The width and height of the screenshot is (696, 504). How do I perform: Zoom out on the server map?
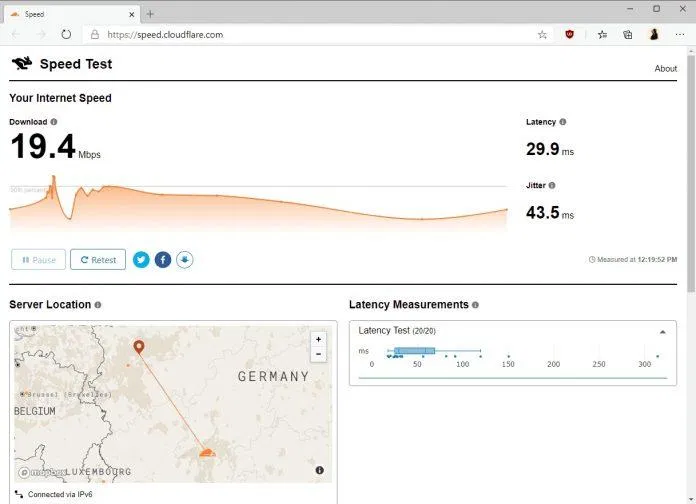point(318,354)
